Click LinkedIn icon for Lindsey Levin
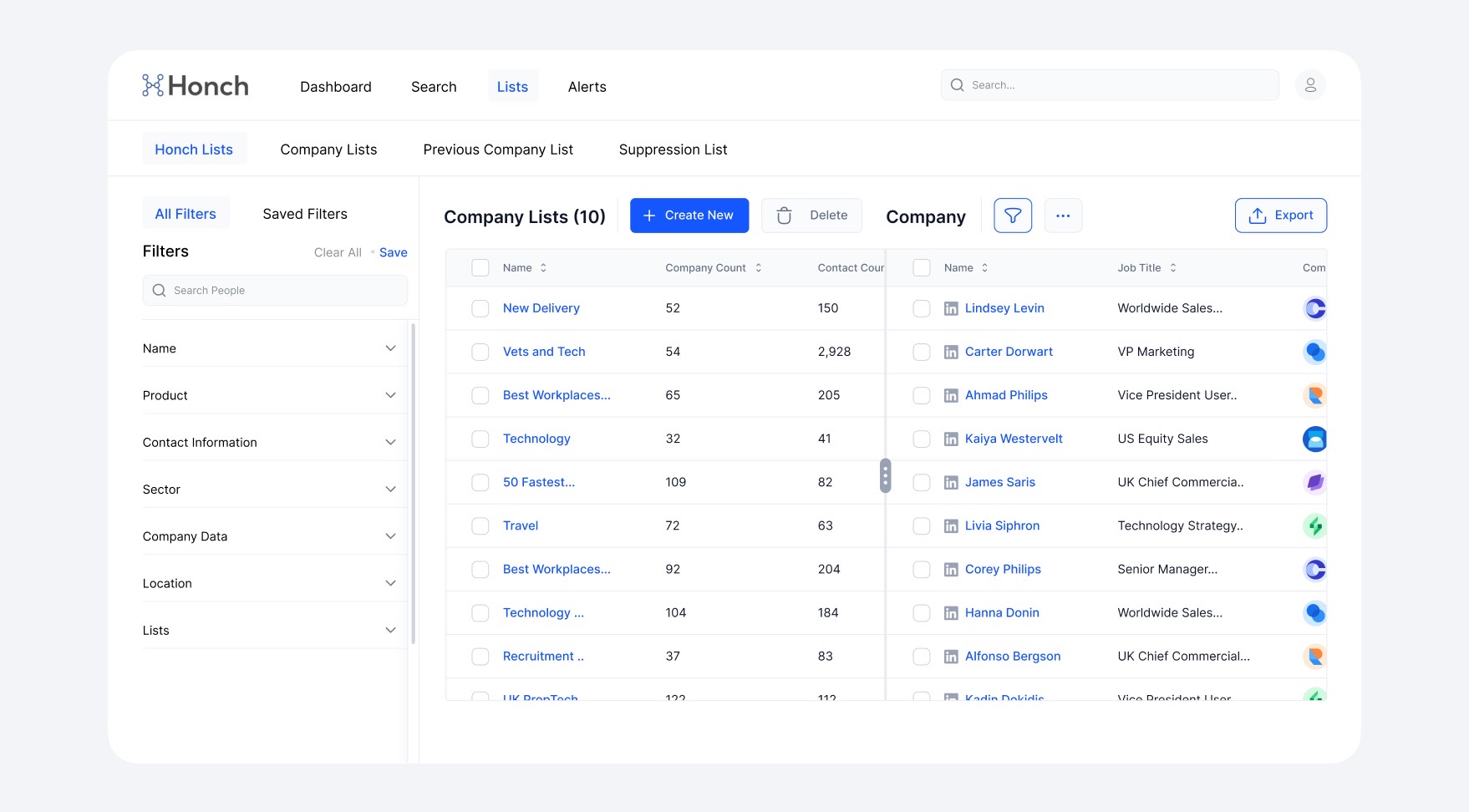Screen dimensions: 1469x812 pyautogui.click(x=951, y=308)
